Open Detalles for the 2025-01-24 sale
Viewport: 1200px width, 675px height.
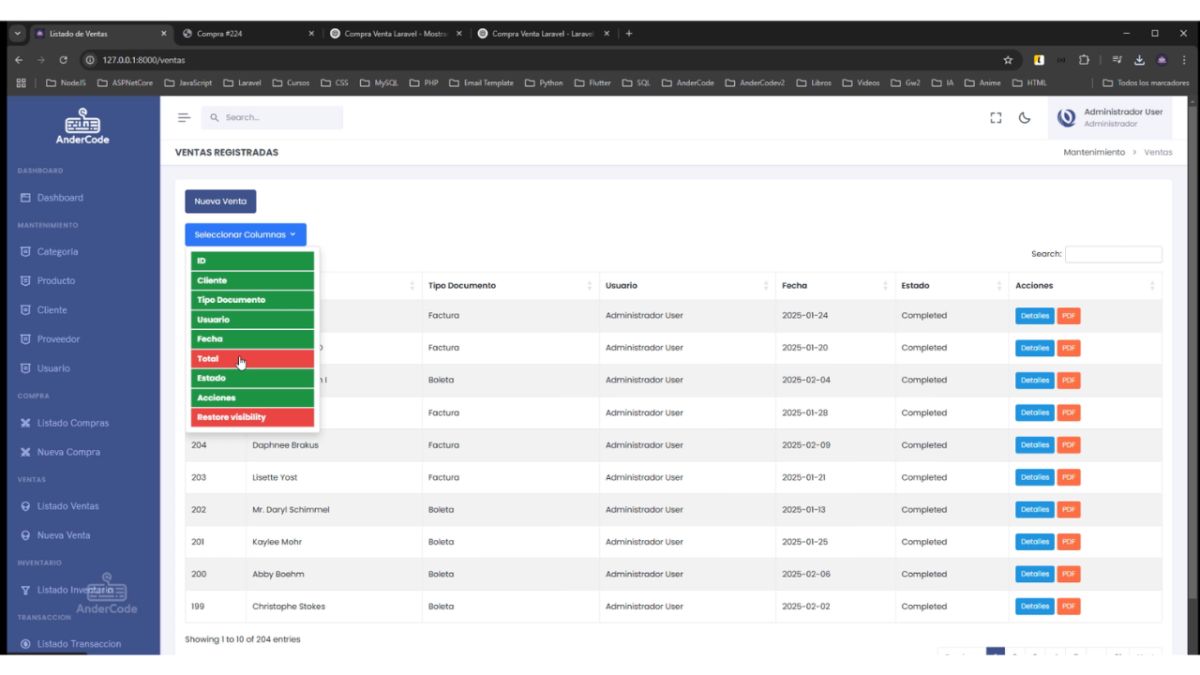pyautogui.click(x=1034, y=316)
